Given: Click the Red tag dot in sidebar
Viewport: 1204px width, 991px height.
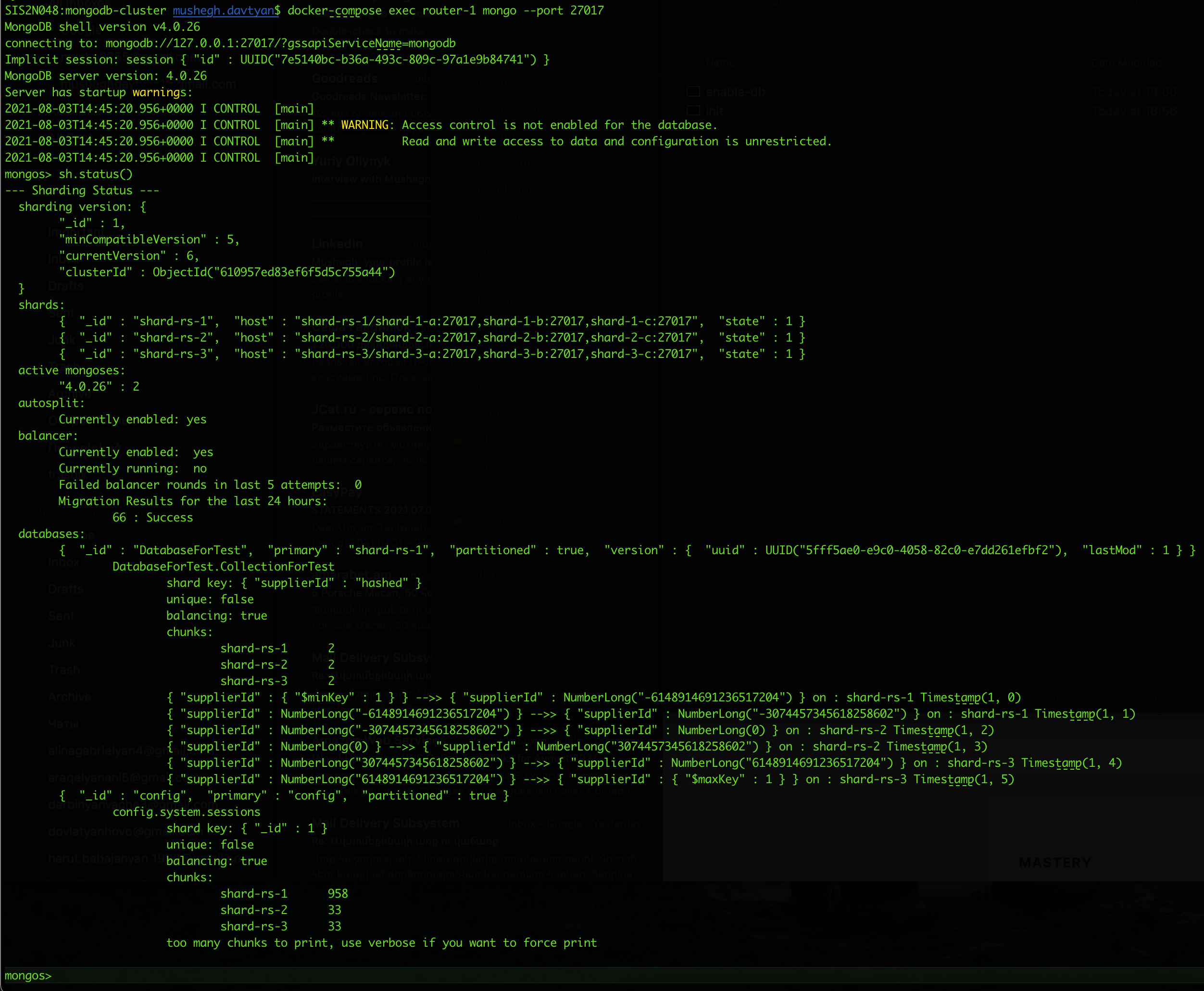Looking at the screenshot, I should (458, 386).
